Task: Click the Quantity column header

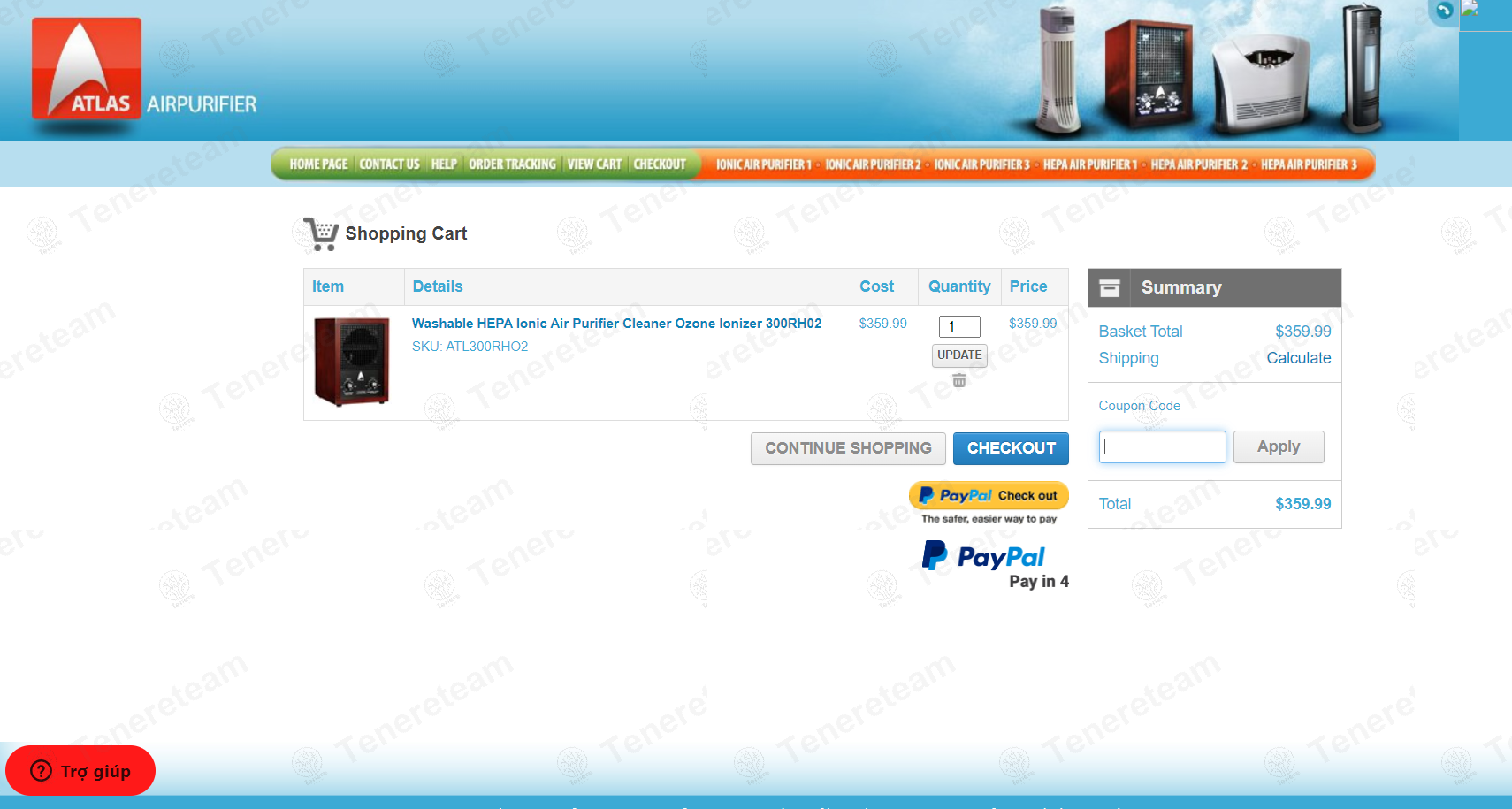Action: pyautogui.click(x=958, y=286)
